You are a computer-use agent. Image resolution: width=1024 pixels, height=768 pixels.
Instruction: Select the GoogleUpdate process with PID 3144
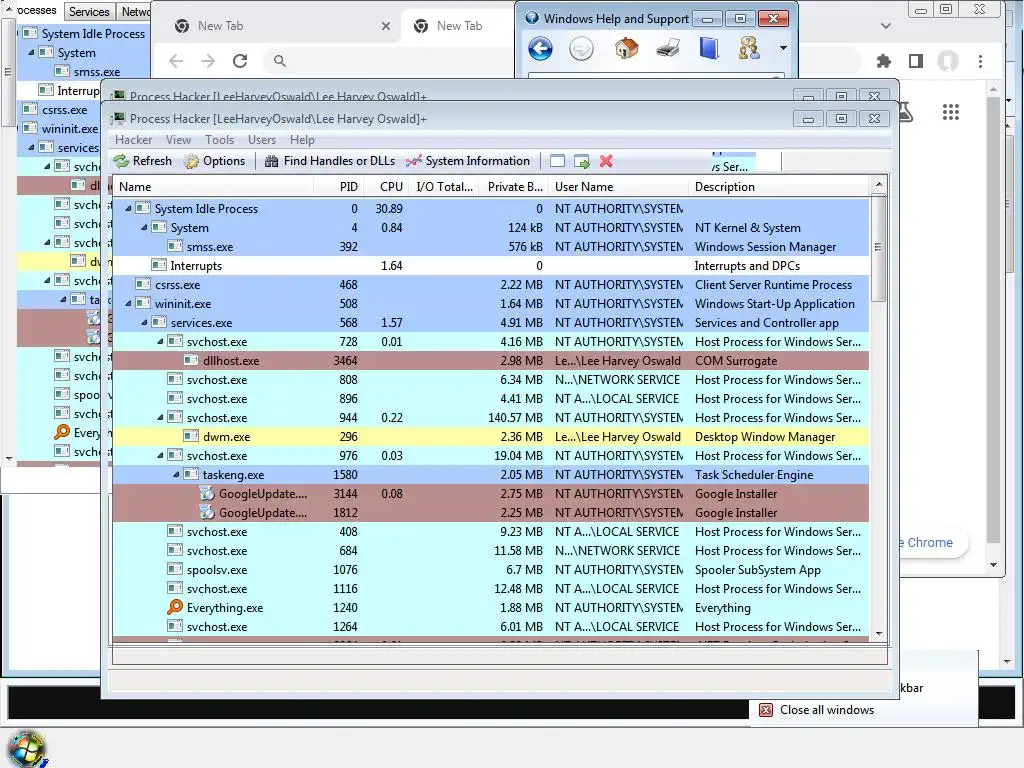point(490,494)
